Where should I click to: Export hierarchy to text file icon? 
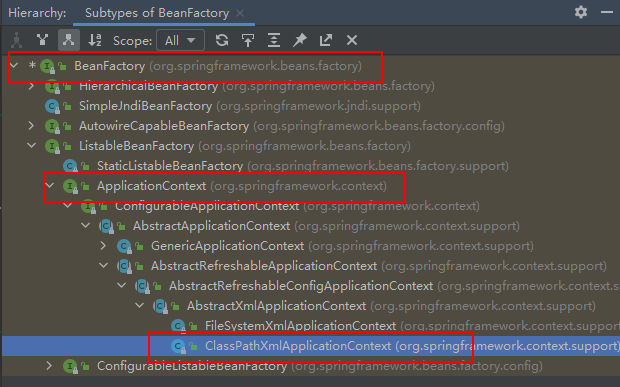[x=326, y=40]
